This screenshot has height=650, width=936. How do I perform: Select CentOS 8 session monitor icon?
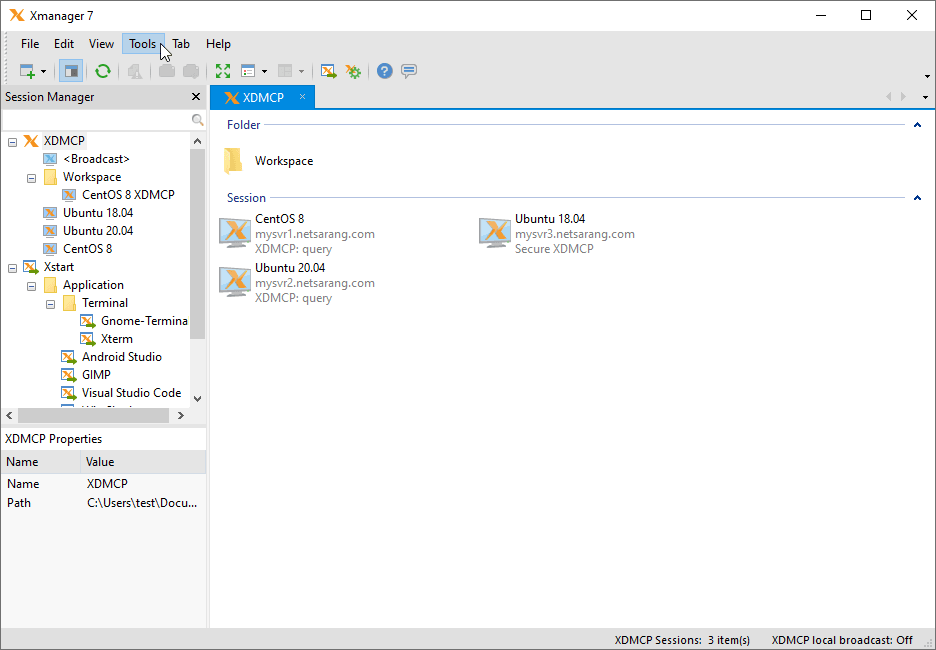pos(235,233)
